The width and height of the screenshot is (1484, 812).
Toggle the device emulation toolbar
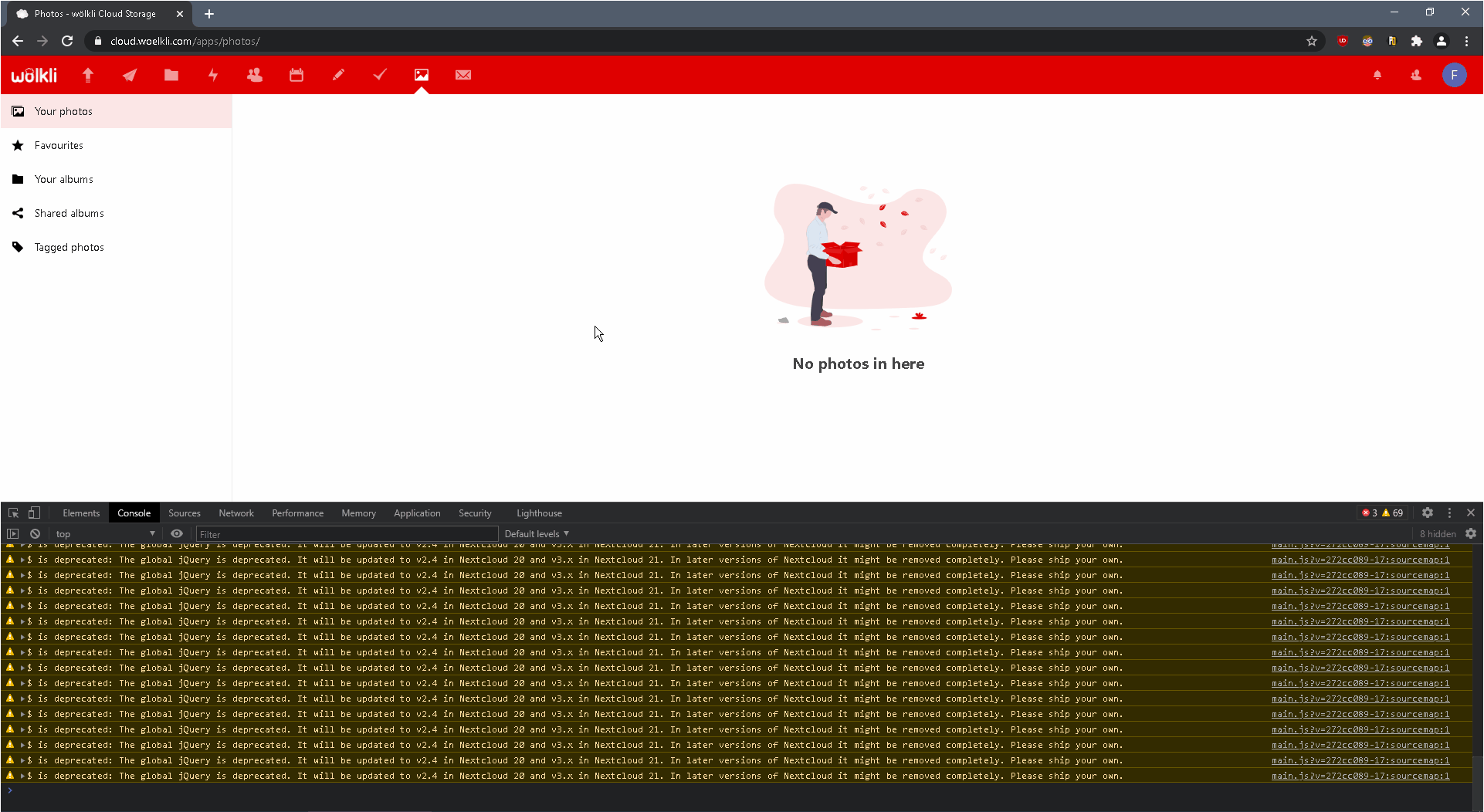coord(34,513)
